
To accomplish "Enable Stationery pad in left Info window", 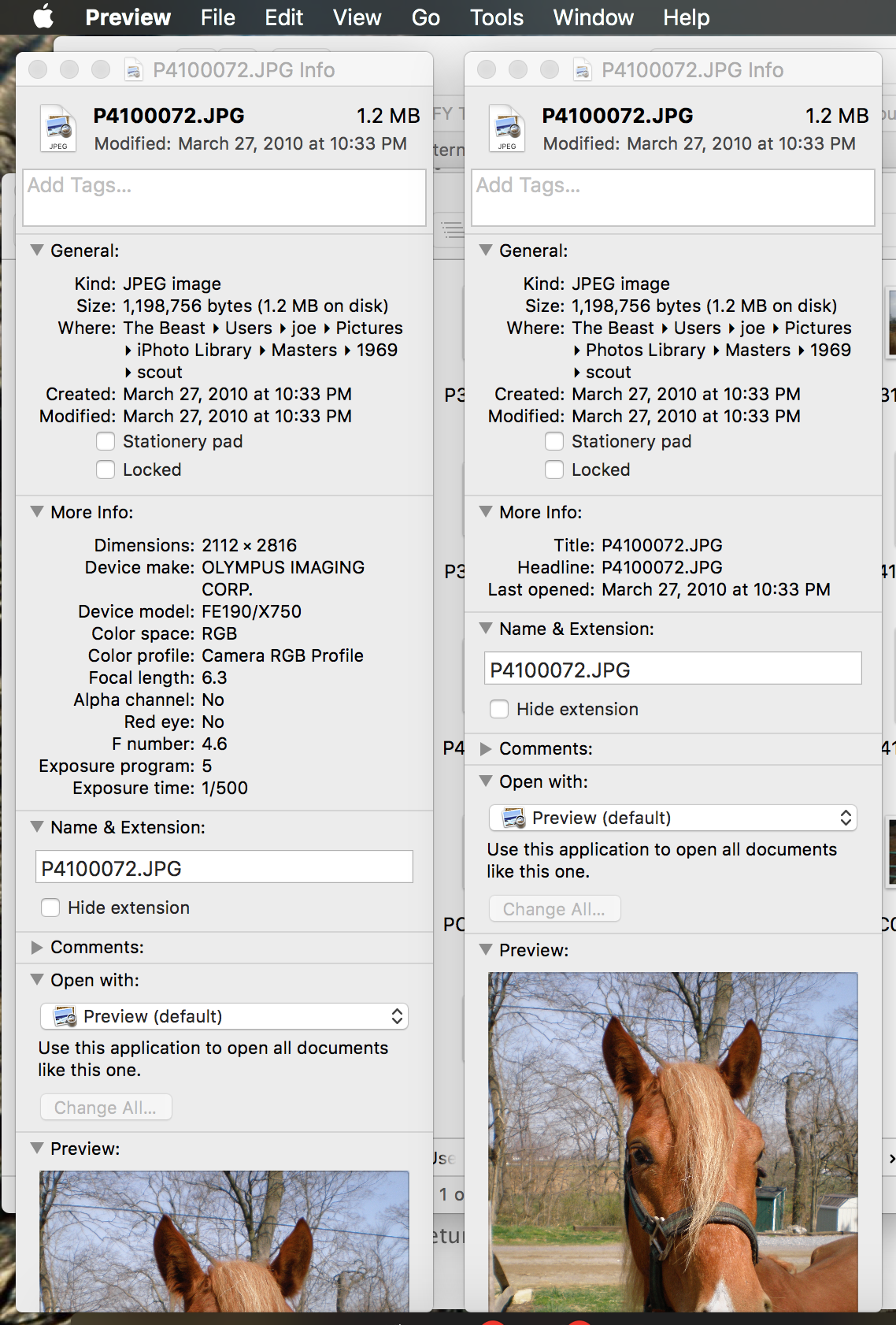I will [106, 441].
